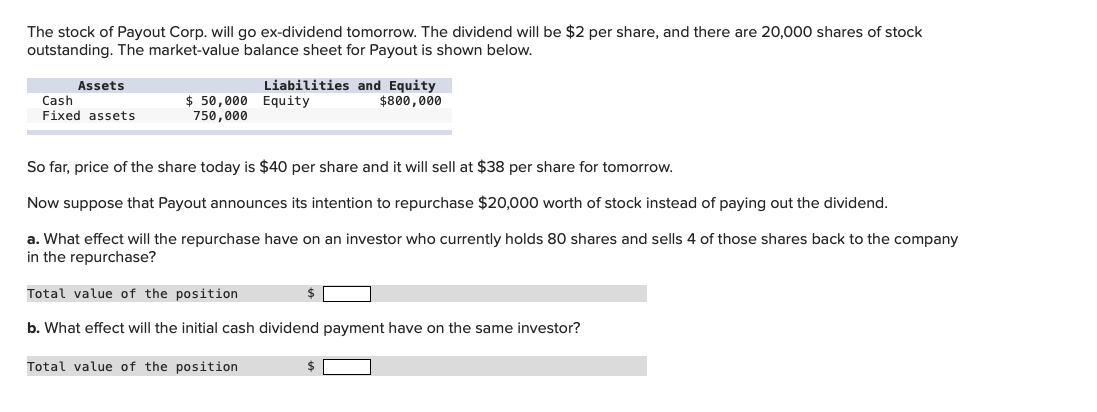Select the Assets column header
The width and height of the screenshot is (1097, 412).
tap(101, 85)
